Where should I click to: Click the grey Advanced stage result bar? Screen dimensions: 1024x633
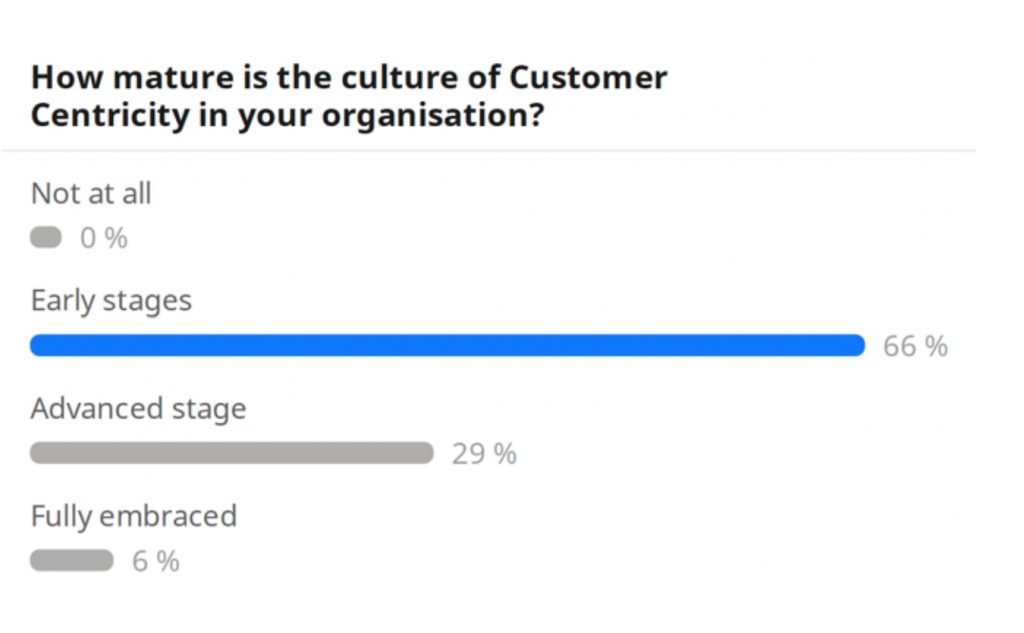pyautogui.click(x=232, y=453)
